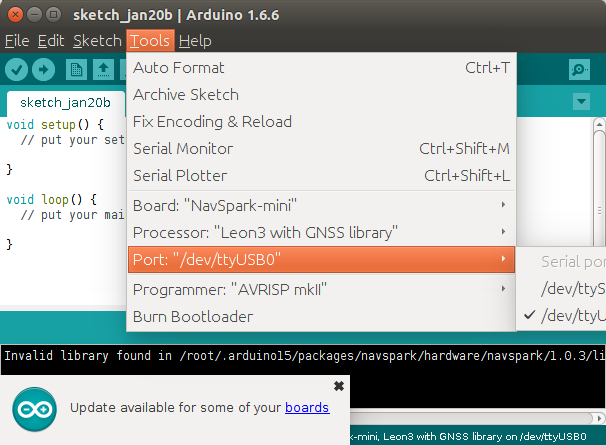Dismiss the update notification with the X
Viewport: 606px width, 445px height.
pyautogui.click(x=339, y=386)
